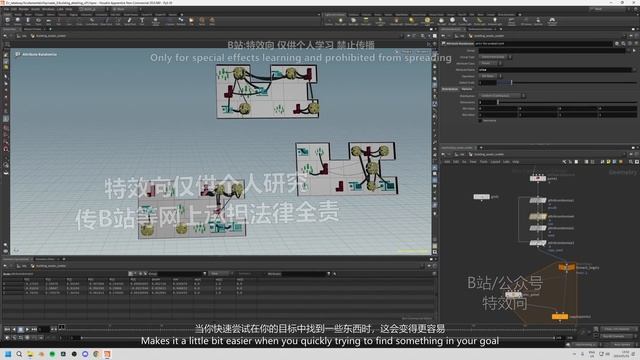Click obj path segment in parameter pane
This screenshot has height=360, width=640.
tap(463, 36)
